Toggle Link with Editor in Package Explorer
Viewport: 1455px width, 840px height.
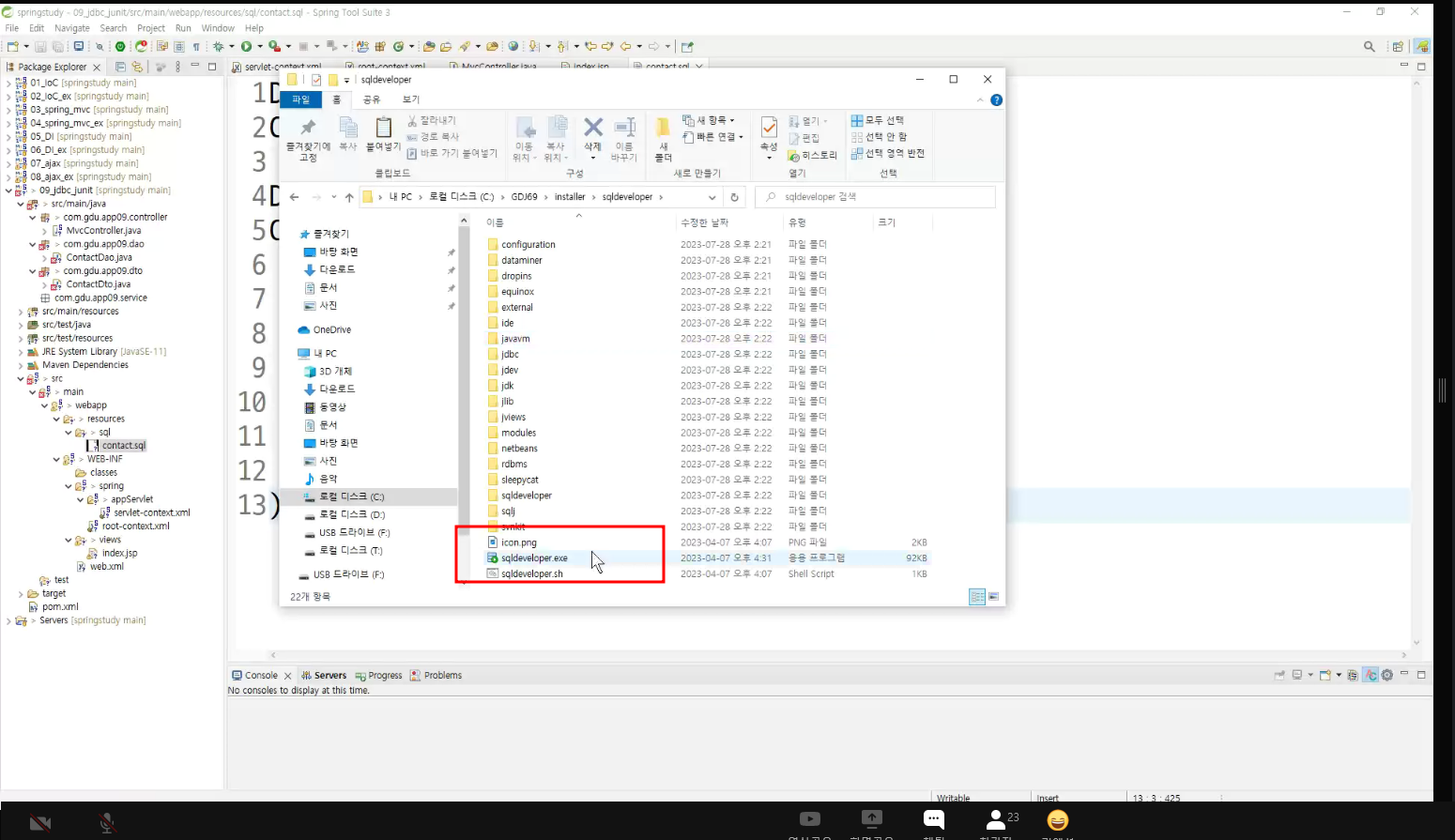137,67
